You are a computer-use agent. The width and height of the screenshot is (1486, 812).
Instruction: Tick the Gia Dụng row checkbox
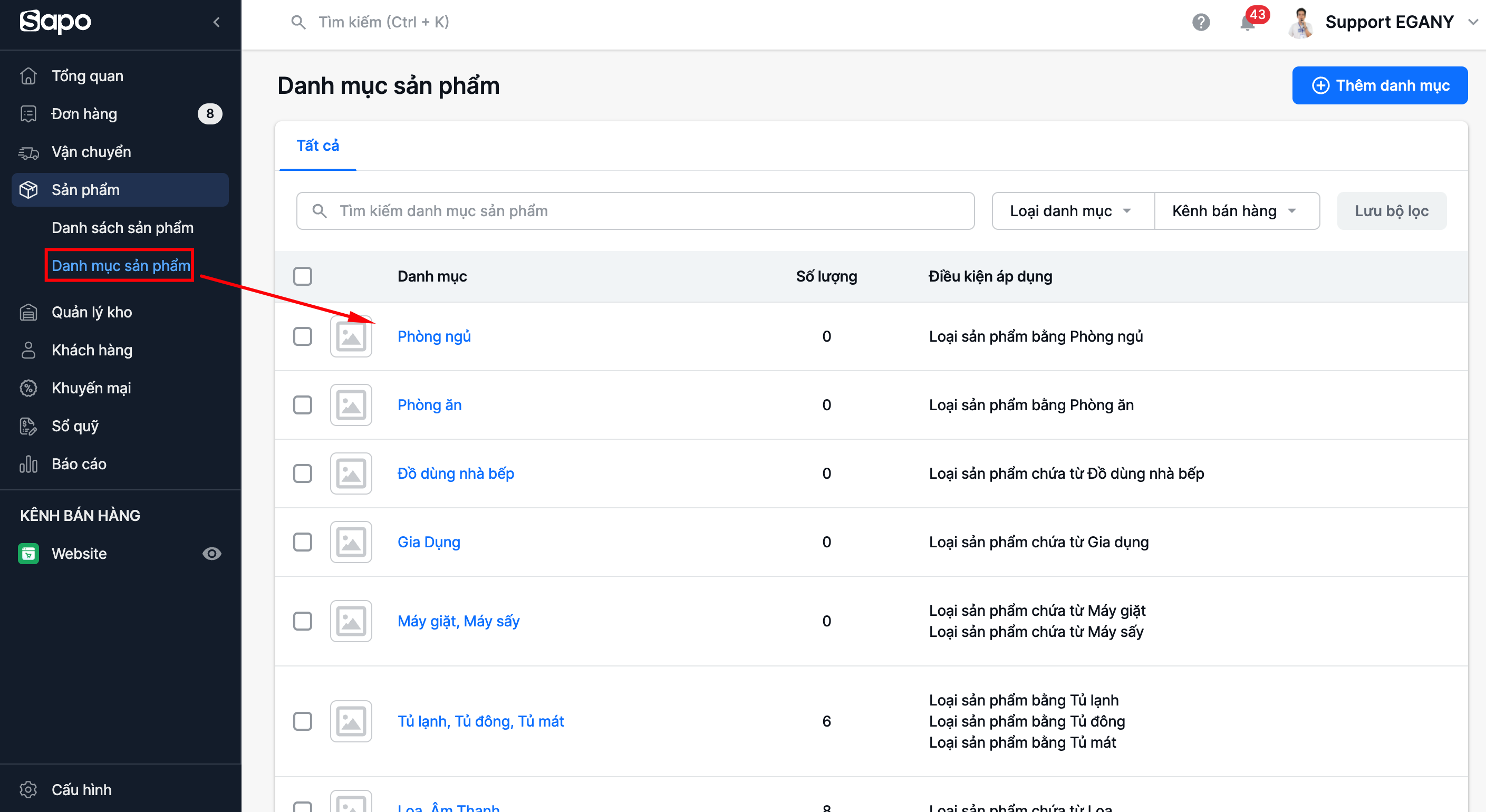(x=302, y=542)
